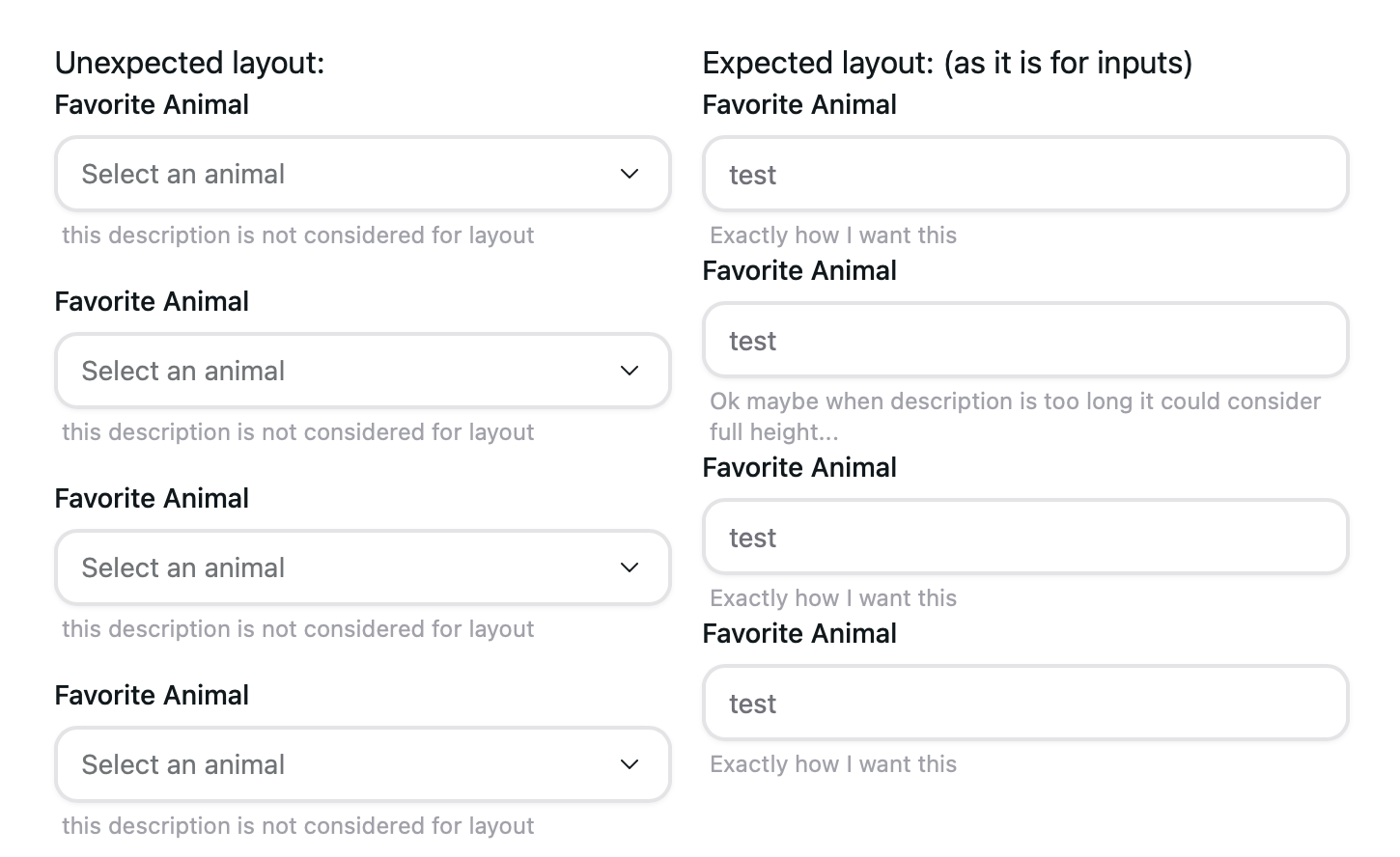The width and height of the screenshot is (1400, 857).
Task: Click the 'Expected layout:' heading text
Action: tap(947, 62)
